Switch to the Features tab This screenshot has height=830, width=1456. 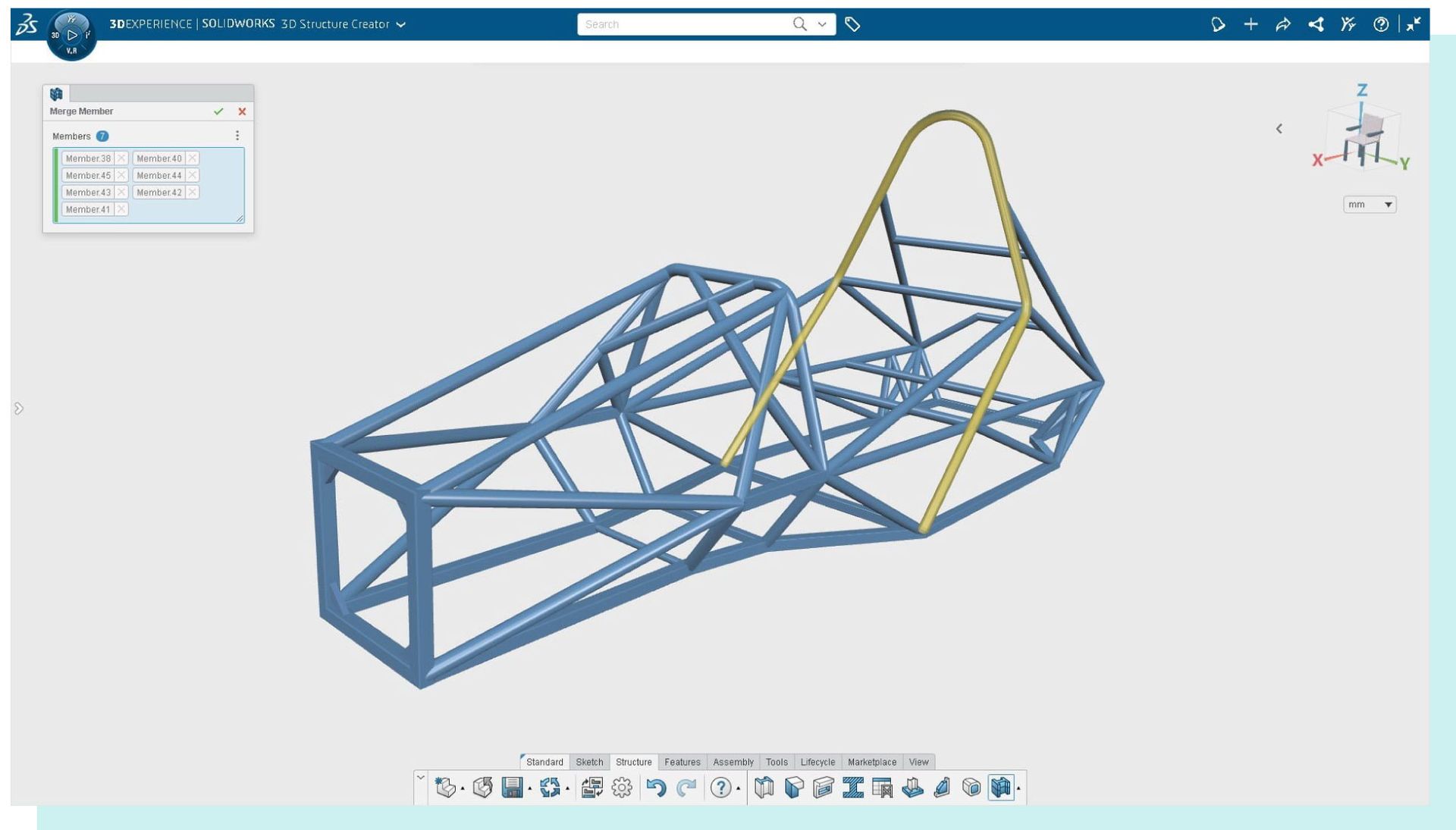[x=682, y=763]
